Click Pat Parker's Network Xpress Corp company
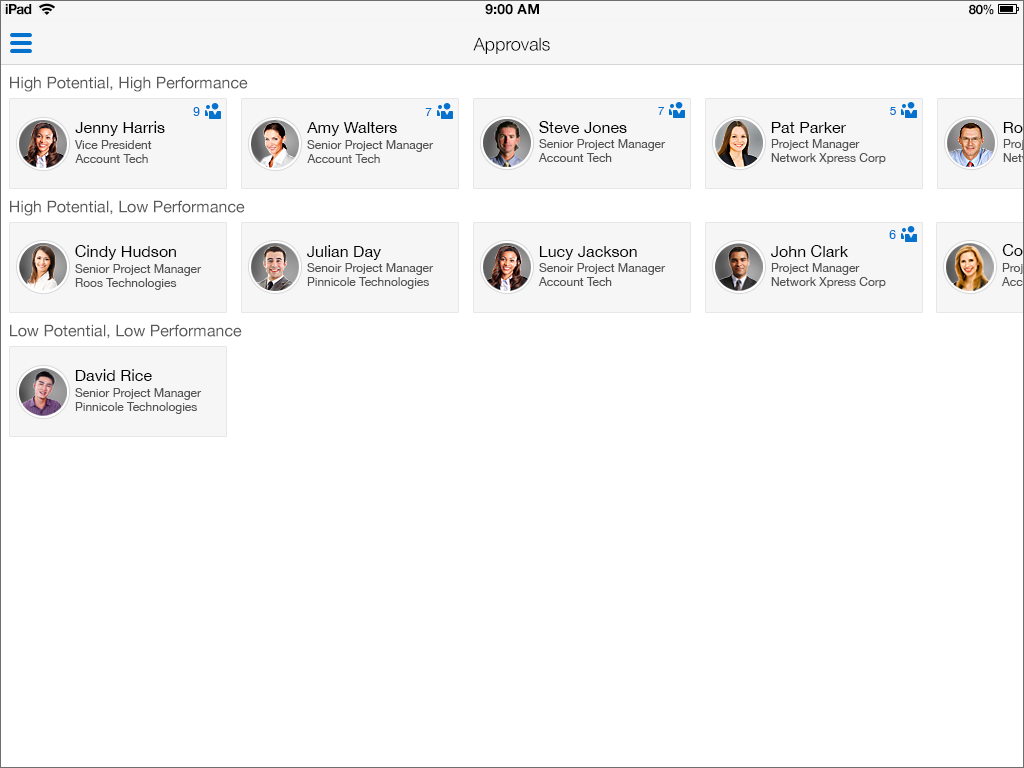This screenshot has height=768, width=1024. (828, 158)
